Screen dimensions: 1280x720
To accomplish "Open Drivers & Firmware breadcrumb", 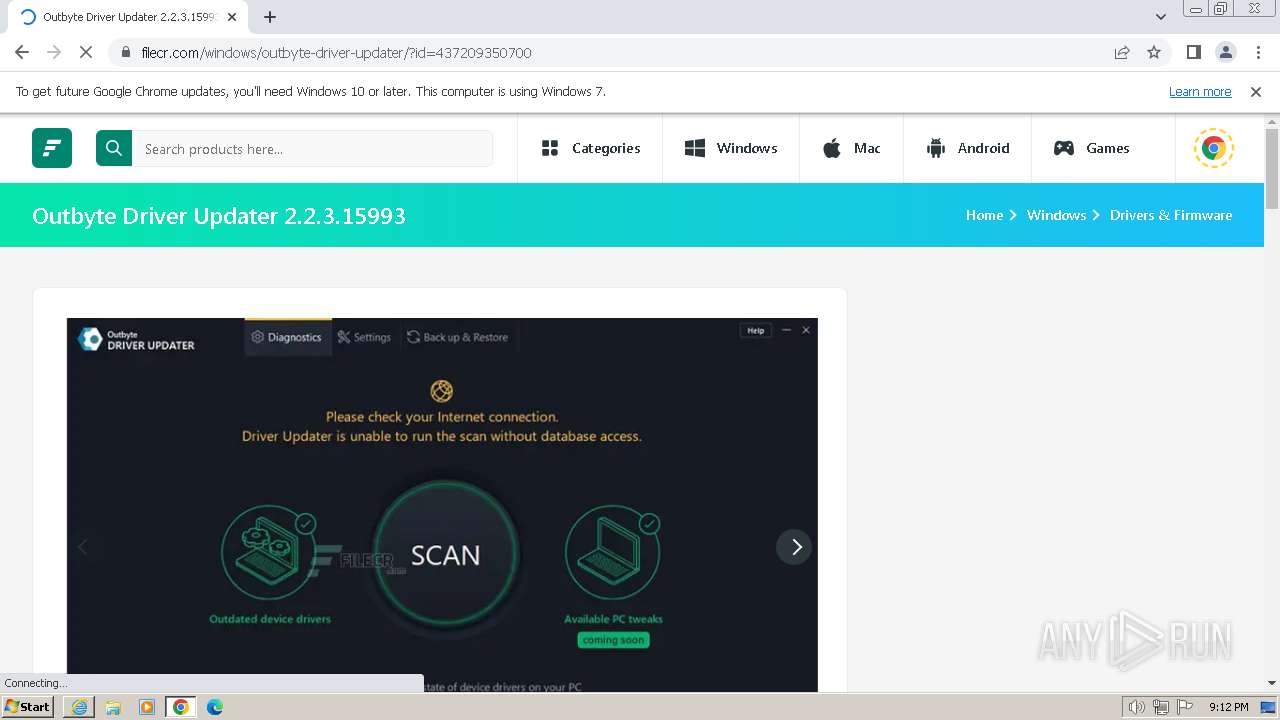I will tap(1171, 215).
